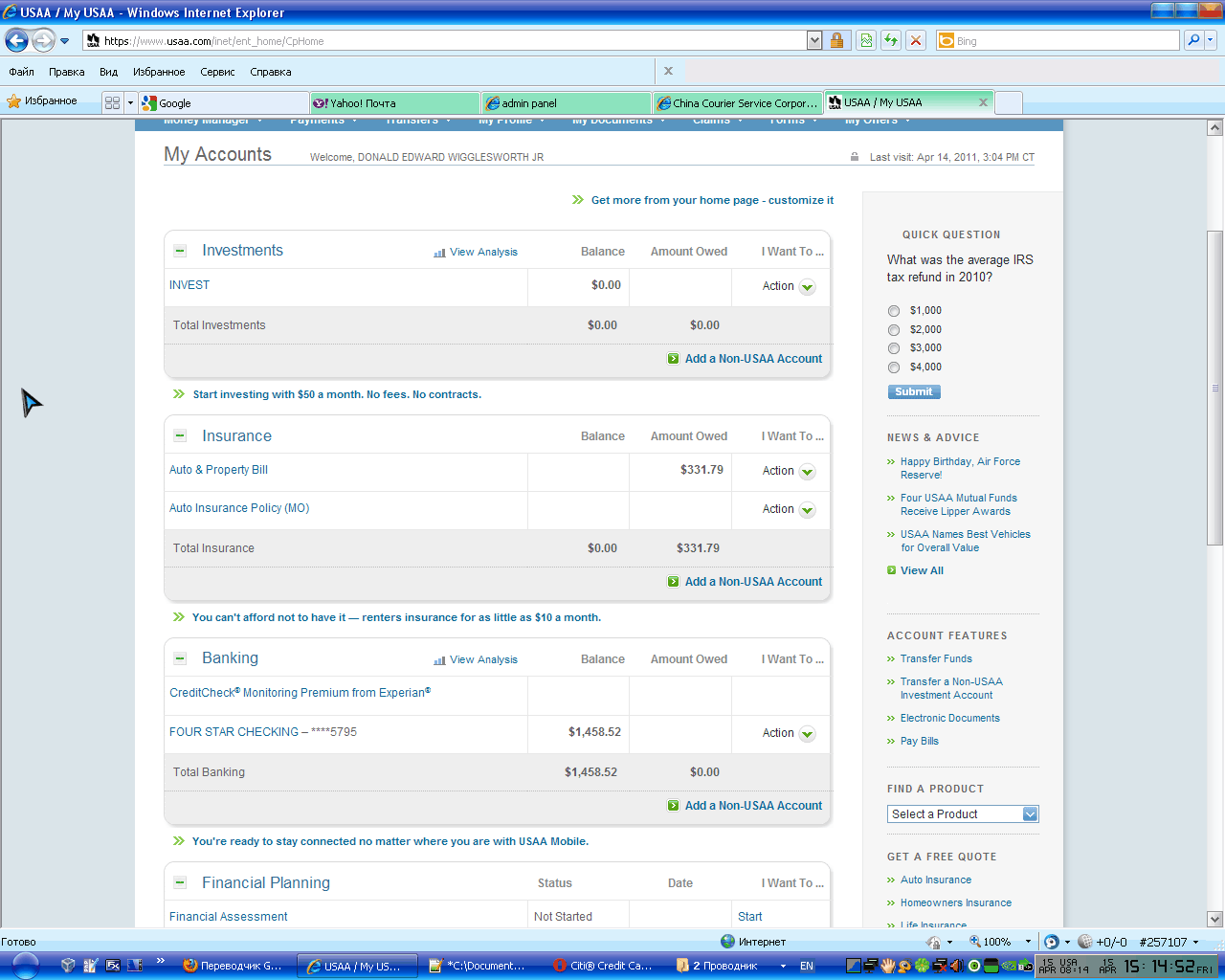The width and height of the screenshot is (1225, 980).
Task: Submit the quick question answer
Action: pos(914,391)
